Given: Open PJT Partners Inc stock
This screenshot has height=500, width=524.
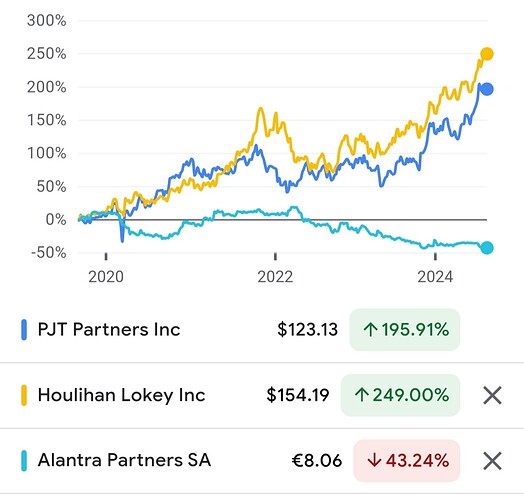Looking at the screenshot, I should pos(109,330).
